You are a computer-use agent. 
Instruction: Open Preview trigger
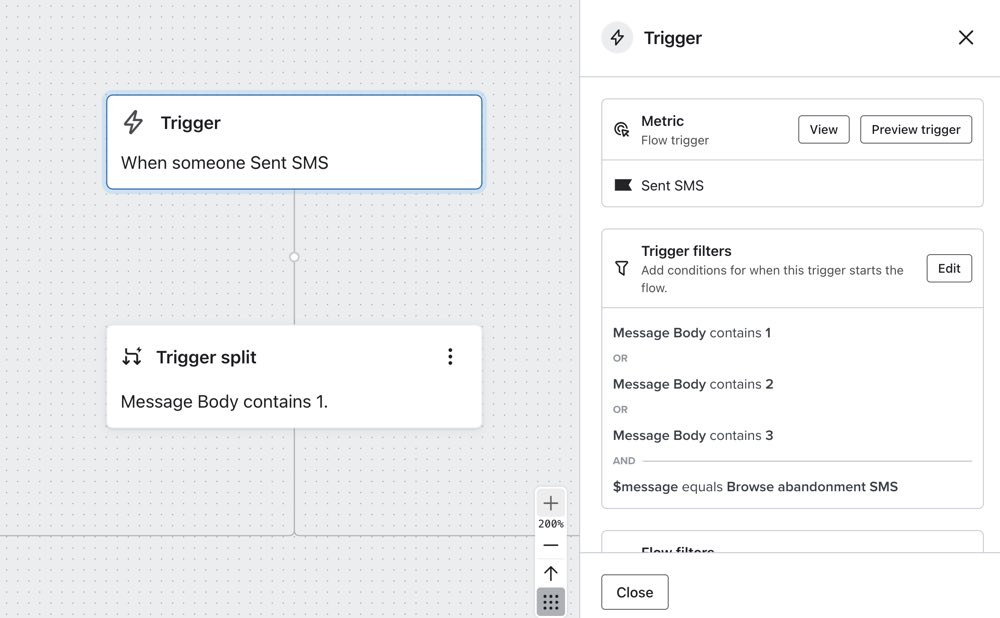[x=915, y=129]
